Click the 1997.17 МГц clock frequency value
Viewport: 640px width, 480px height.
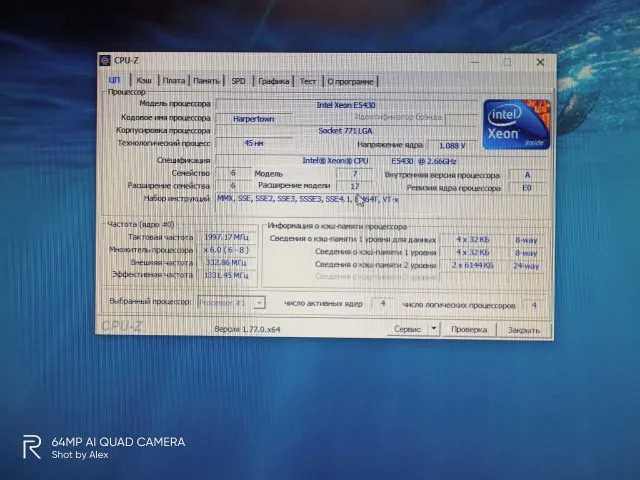[227, 237]
